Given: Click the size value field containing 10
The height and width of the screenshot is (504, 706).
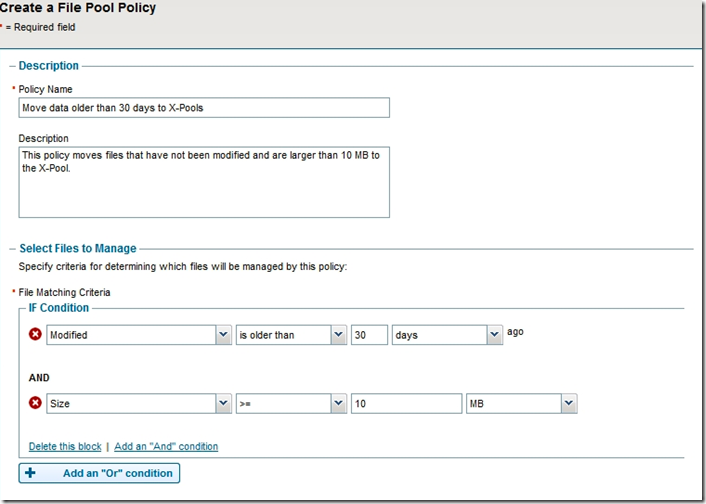Looking at the screenshot, I should [x=407, y=404].
